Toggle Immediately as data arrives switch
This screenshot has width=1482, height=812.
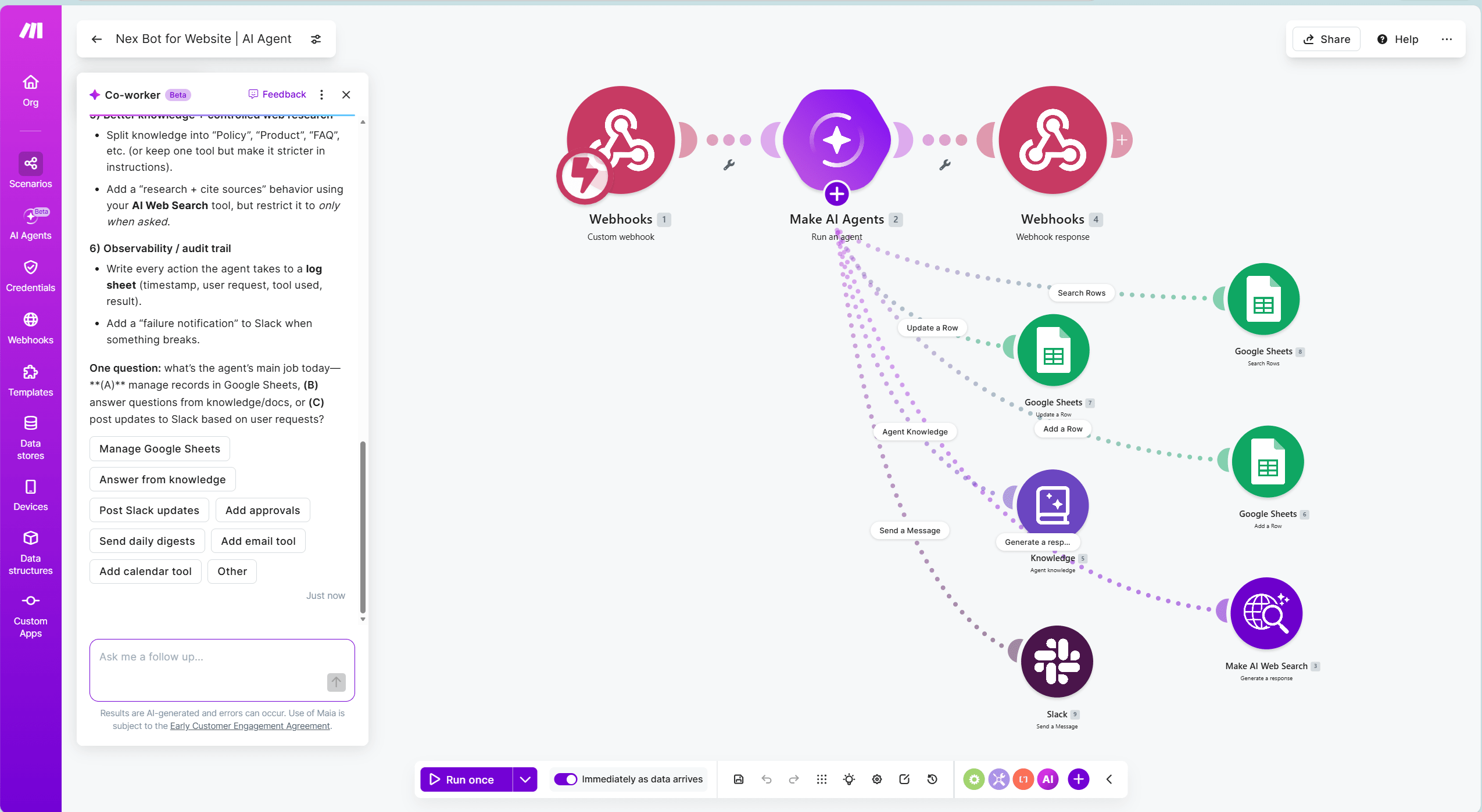[565, 779]
